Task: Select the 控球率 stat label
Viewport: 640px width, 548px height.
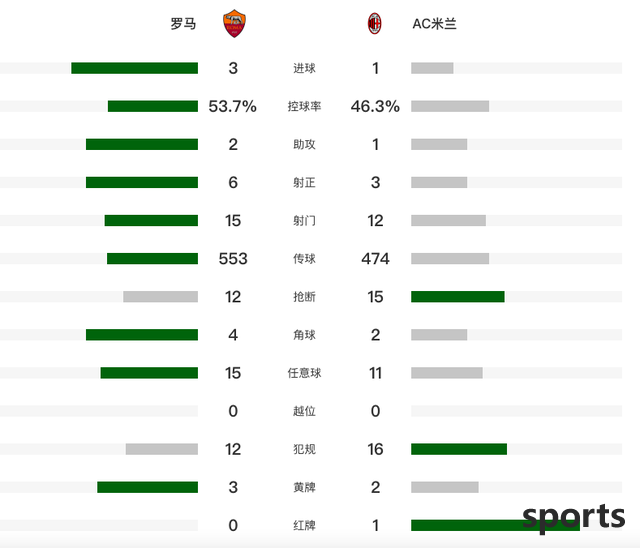Action: click(304, 106)
